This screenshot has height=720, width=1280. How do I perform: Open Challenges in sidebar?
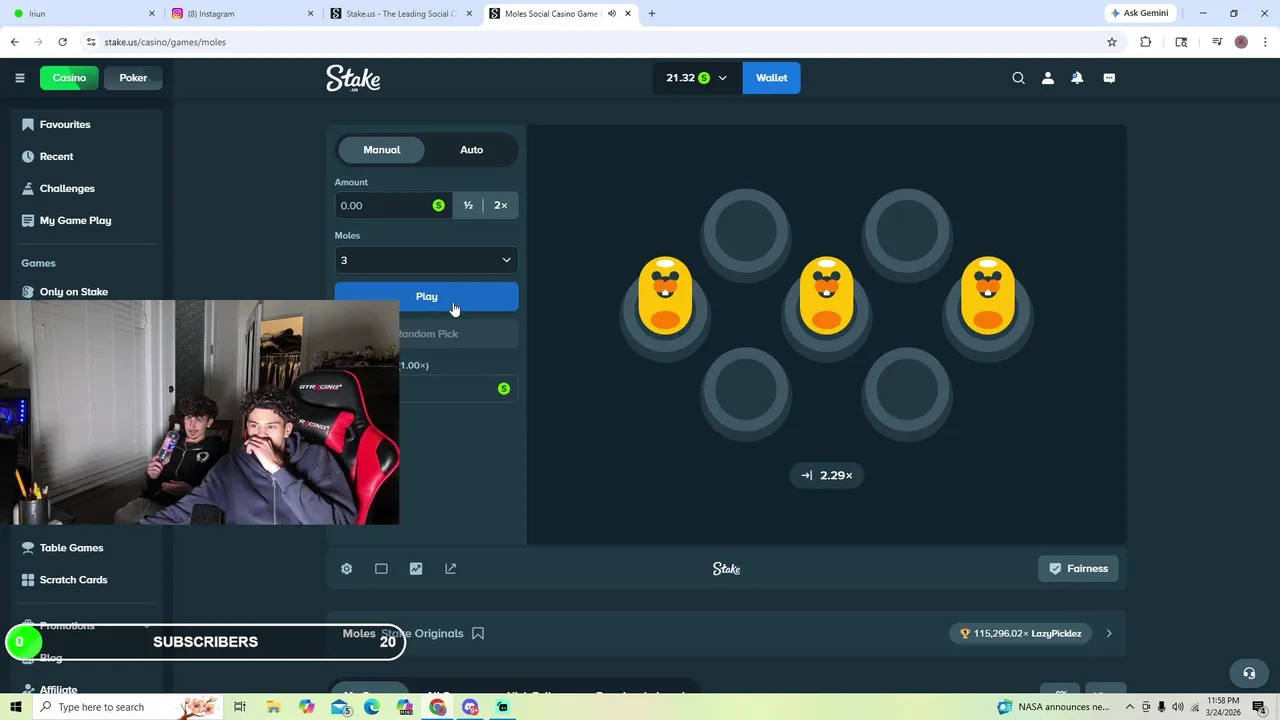67,188
